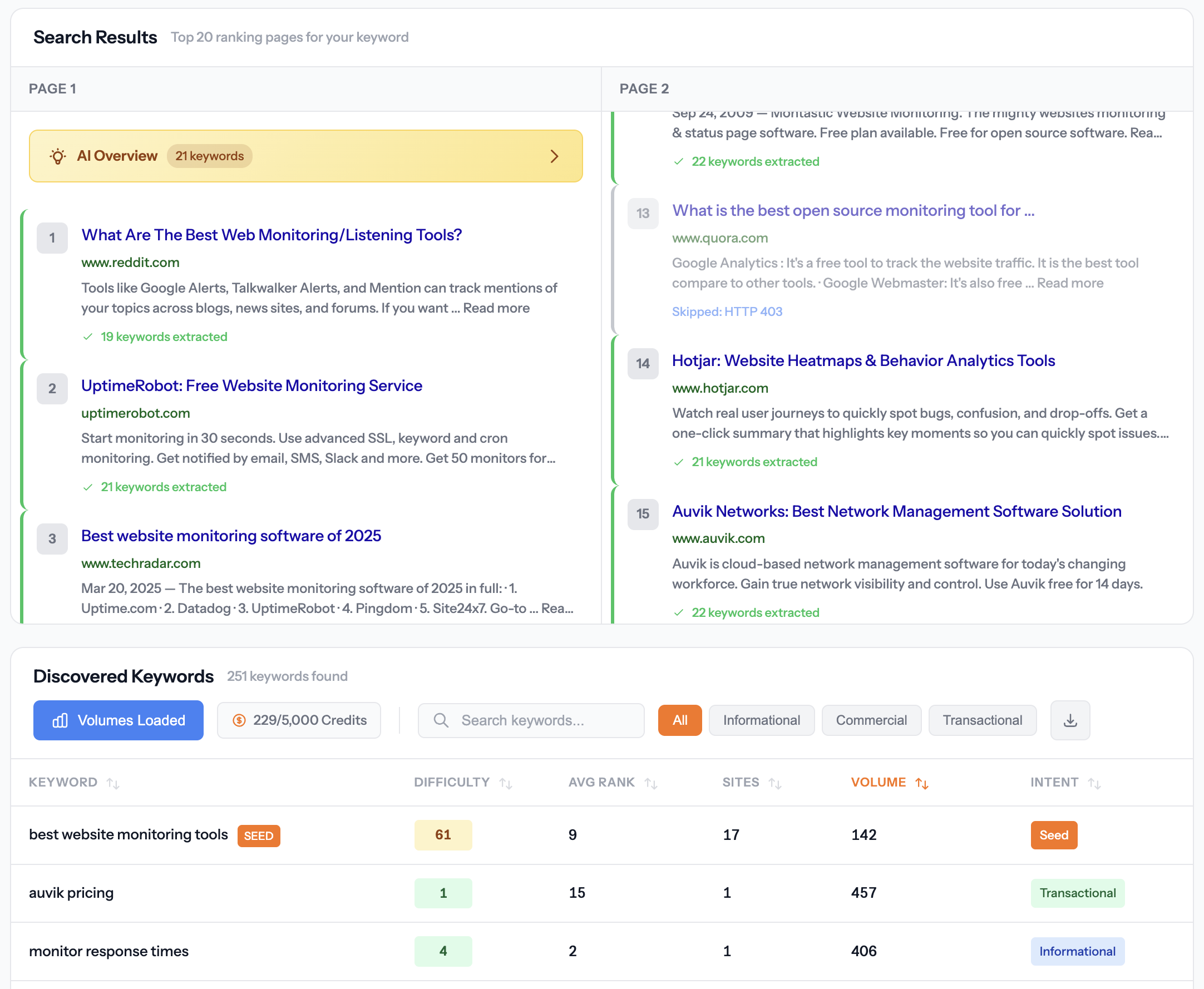Viewport: 1204px width, 989px height.
Task: Click the coin icon beside credits
Action: click(239, 720)
